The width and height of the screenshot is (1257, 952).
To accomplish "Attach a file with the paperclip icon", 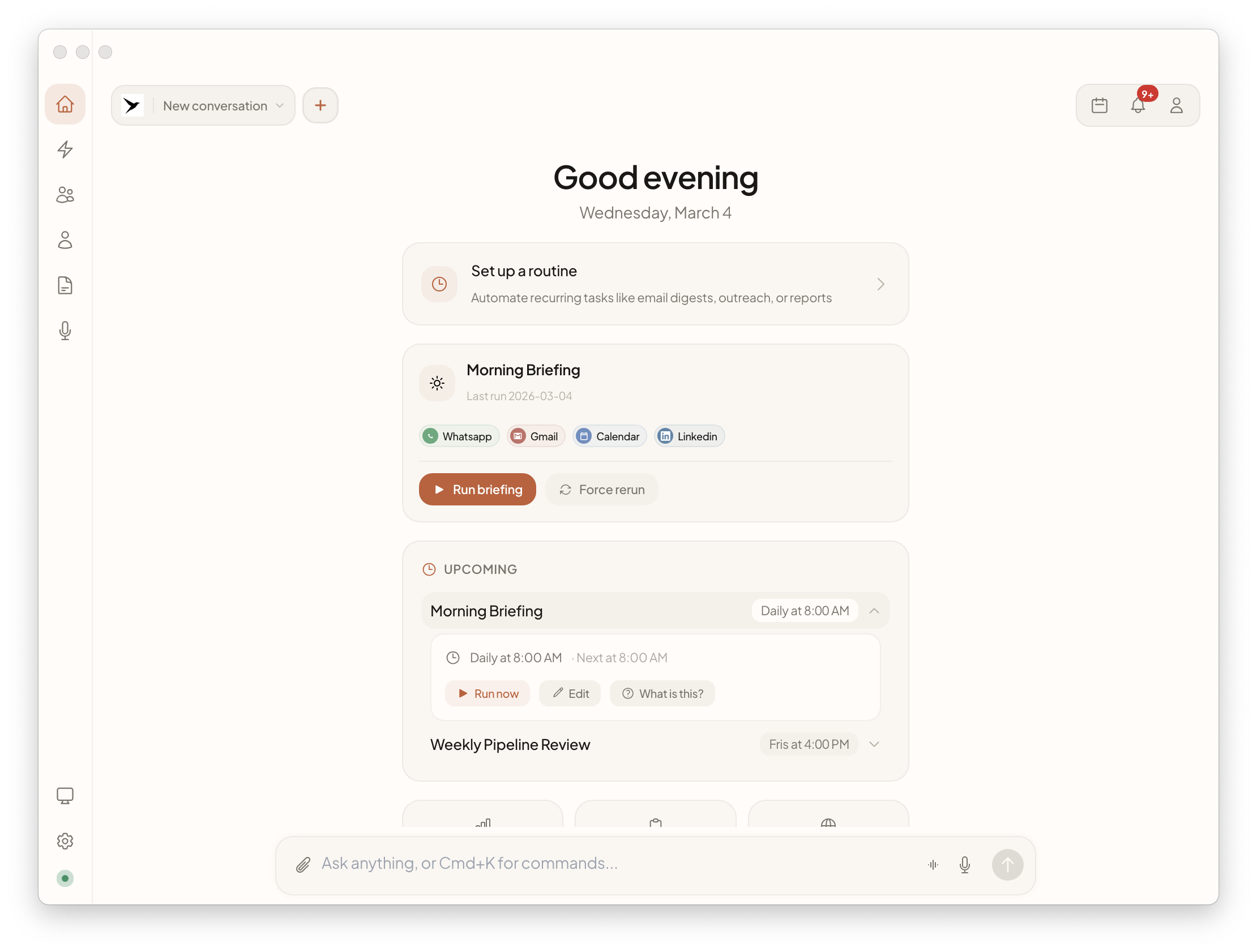I will (303, 864).
